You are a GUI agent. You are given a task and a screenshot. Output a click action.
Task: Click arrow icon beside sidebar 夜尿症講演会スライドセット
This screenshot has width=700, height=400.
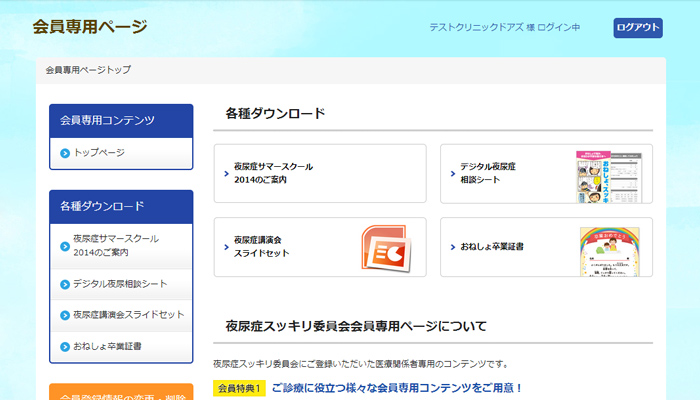click(x=65, y=315)
